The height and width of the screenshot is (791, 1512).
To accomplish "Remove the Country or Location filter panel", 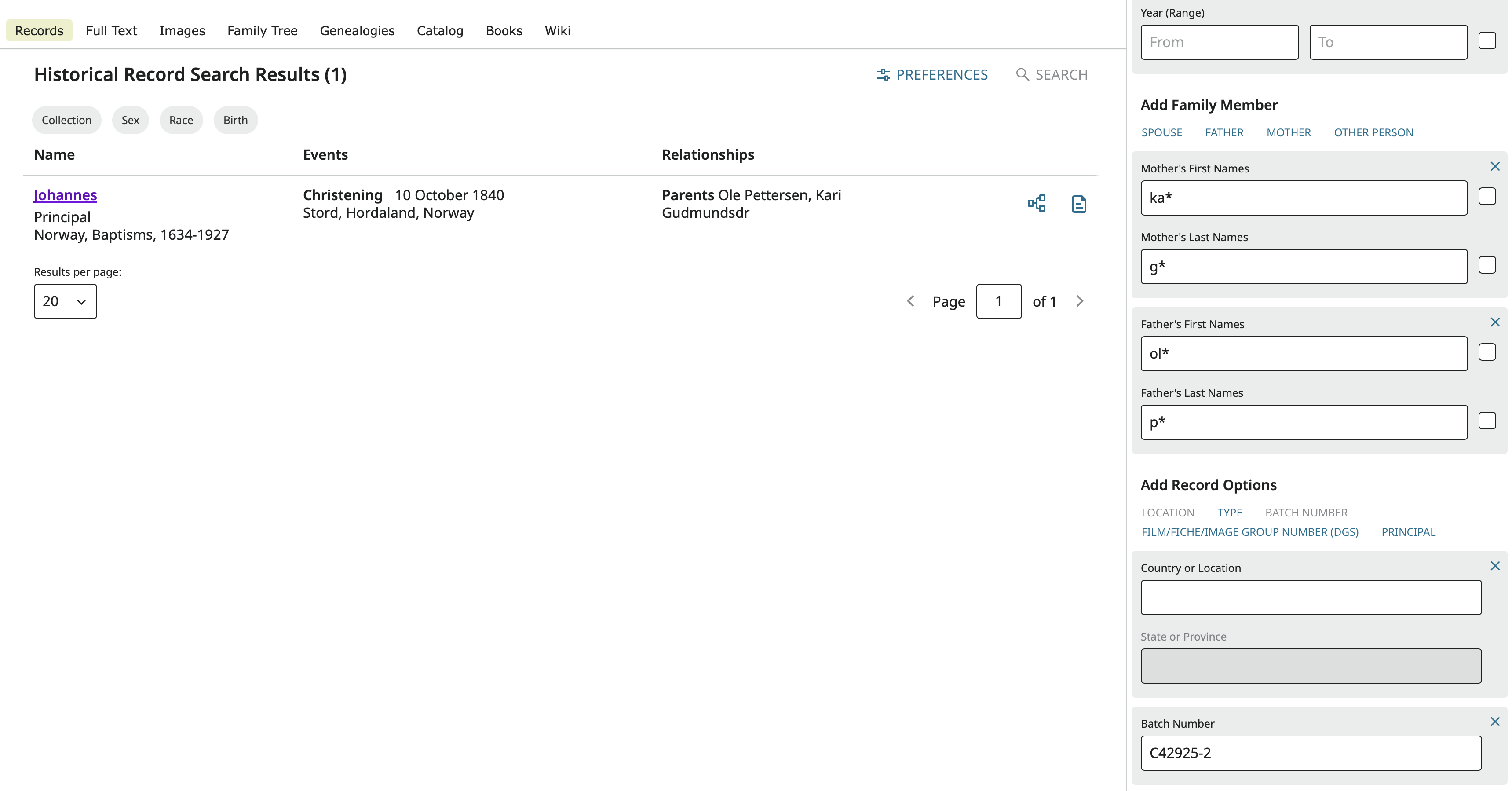I will (x=1494, y=565).
